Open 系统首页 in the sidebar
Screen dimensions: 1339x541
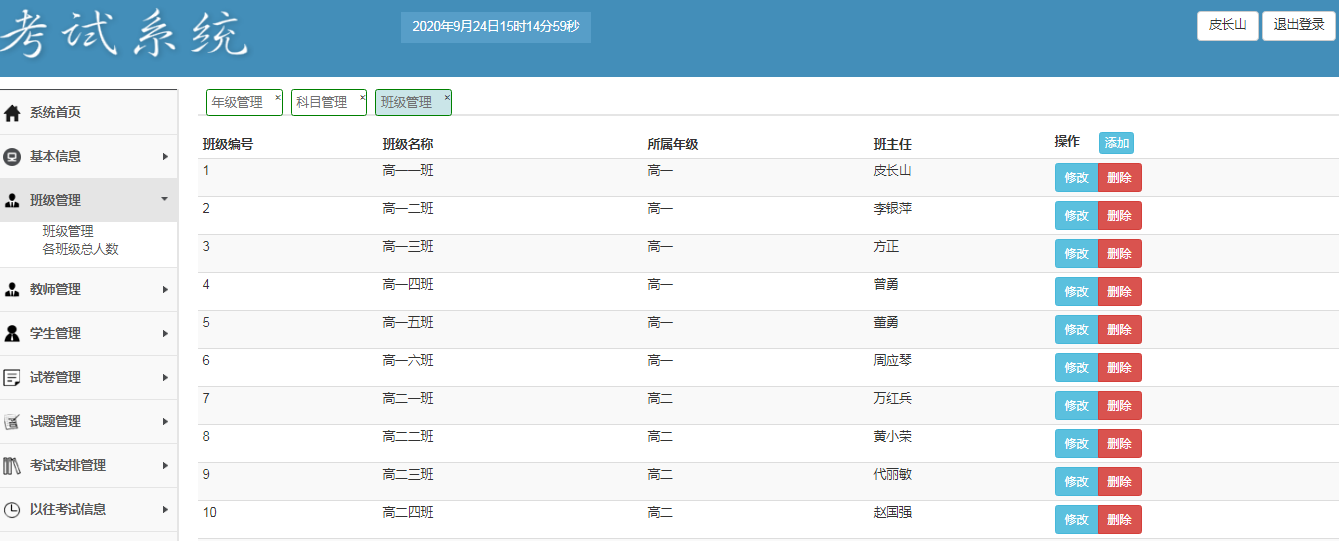pyautogui.click(x=88, y=112)
